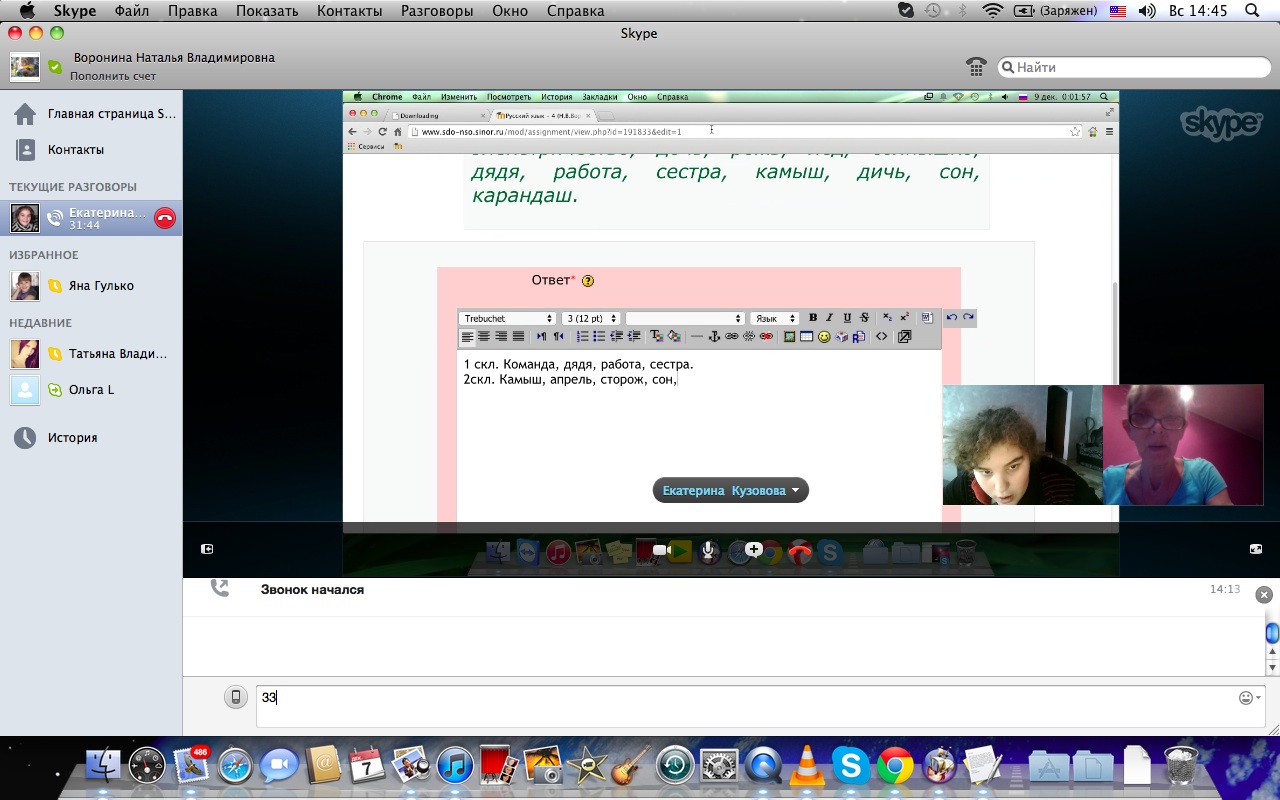Open the chat with Яна Гулько
The width and height of the screenshot is (1280, 800).
tap(100, 286)
